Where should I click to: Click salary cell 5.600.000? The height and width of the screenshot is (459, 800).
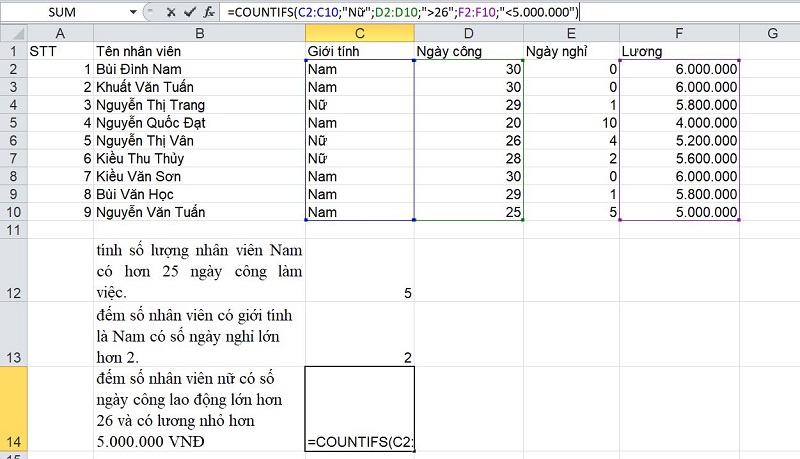click(x=679, y=158)
